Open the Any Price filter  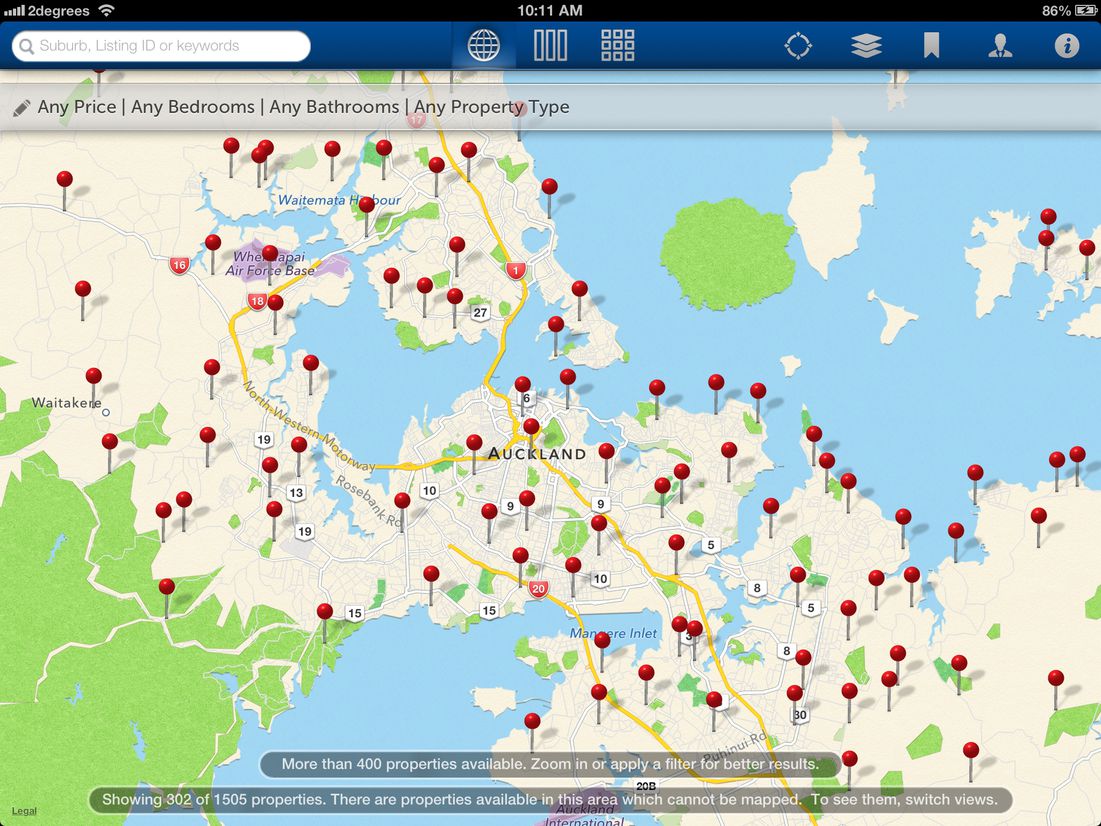tap(77, 107)
